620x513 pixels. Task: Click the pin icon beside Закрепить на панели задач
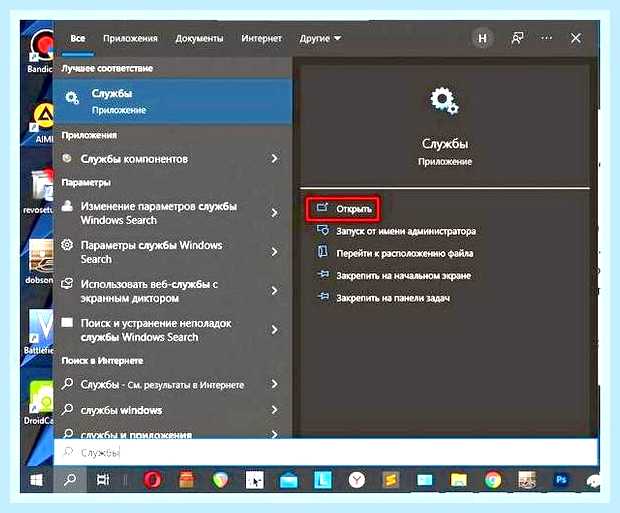(323, 296)
